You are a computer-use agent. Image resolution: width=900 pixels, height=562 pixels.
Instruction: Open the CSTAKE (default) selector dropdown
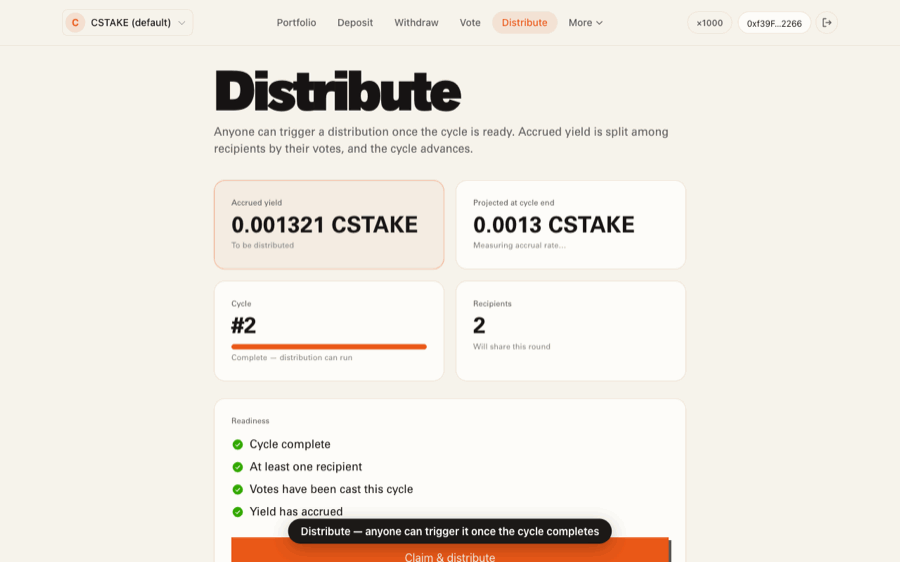click(127, 23)
